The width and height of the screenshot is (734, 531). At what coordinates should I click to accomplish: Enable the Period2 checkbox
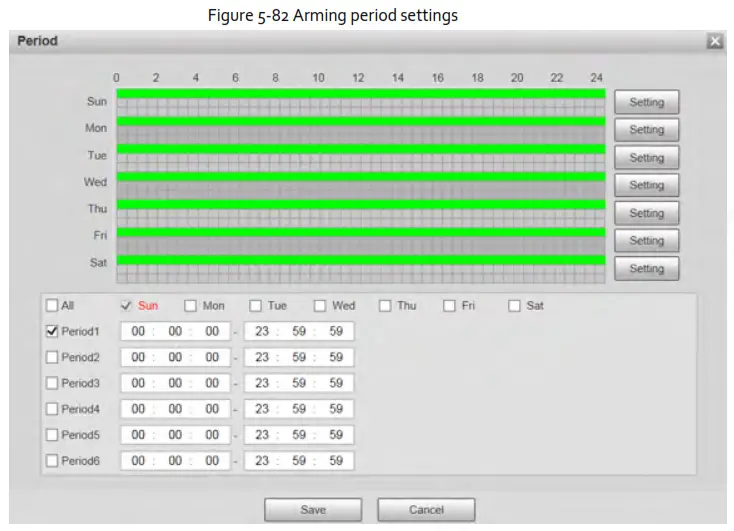click(x=52, y=357)
